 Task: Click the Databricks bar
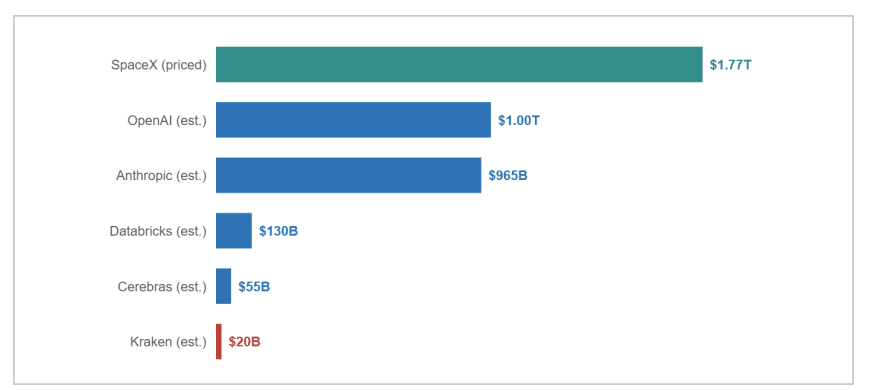(x=233, y=231)
